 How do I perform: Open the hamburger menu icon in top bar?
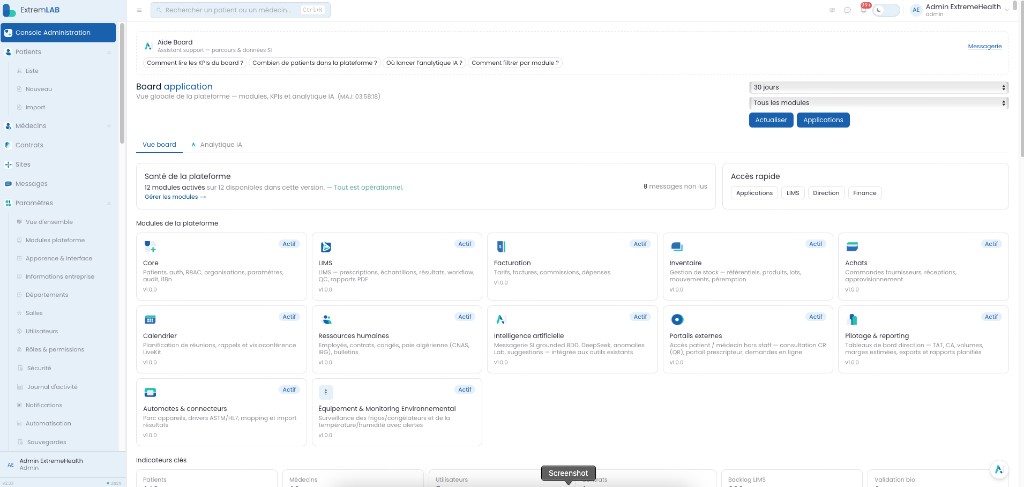(139, 10)
